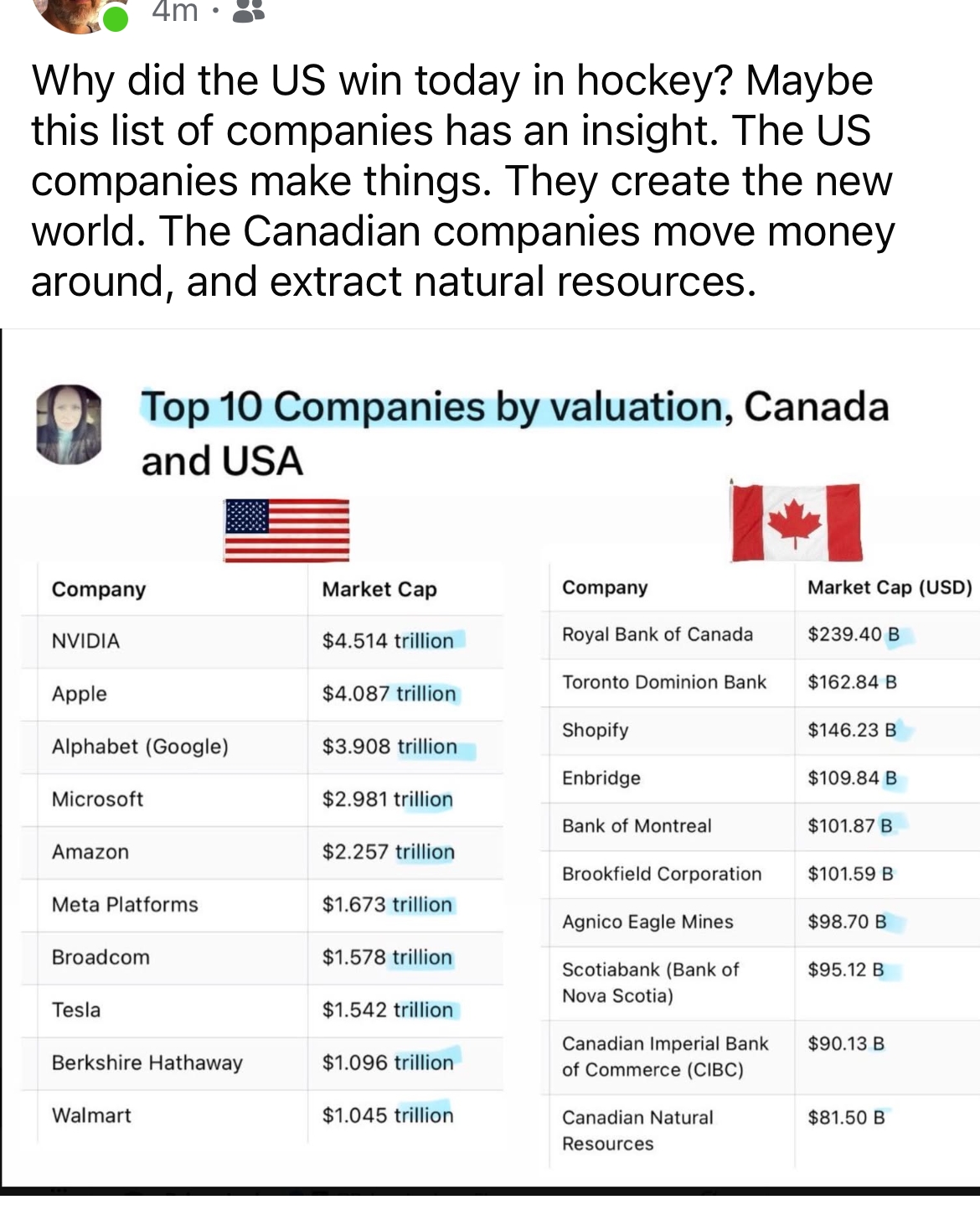Click the American flag image
This screenshot has width=980, height=1210.
pos(286,530)
